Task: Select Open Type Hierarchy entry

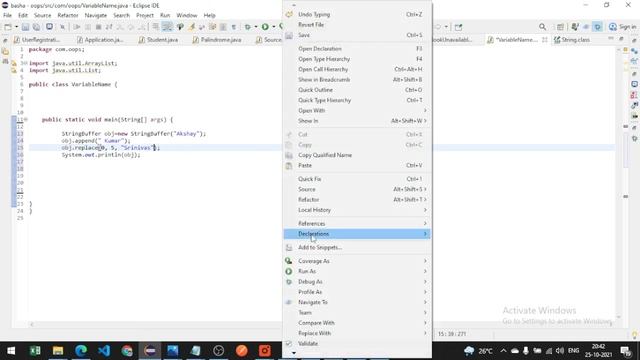Action: coord(357,59)
